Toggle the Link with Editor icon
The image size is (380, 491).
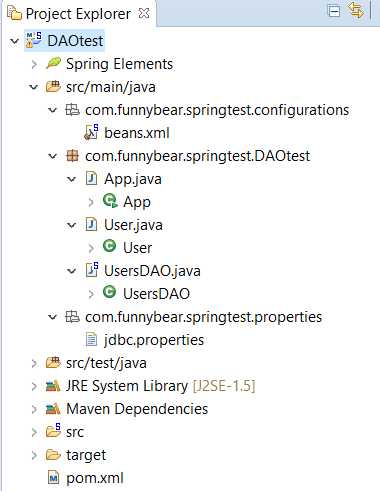pos(355,10)
